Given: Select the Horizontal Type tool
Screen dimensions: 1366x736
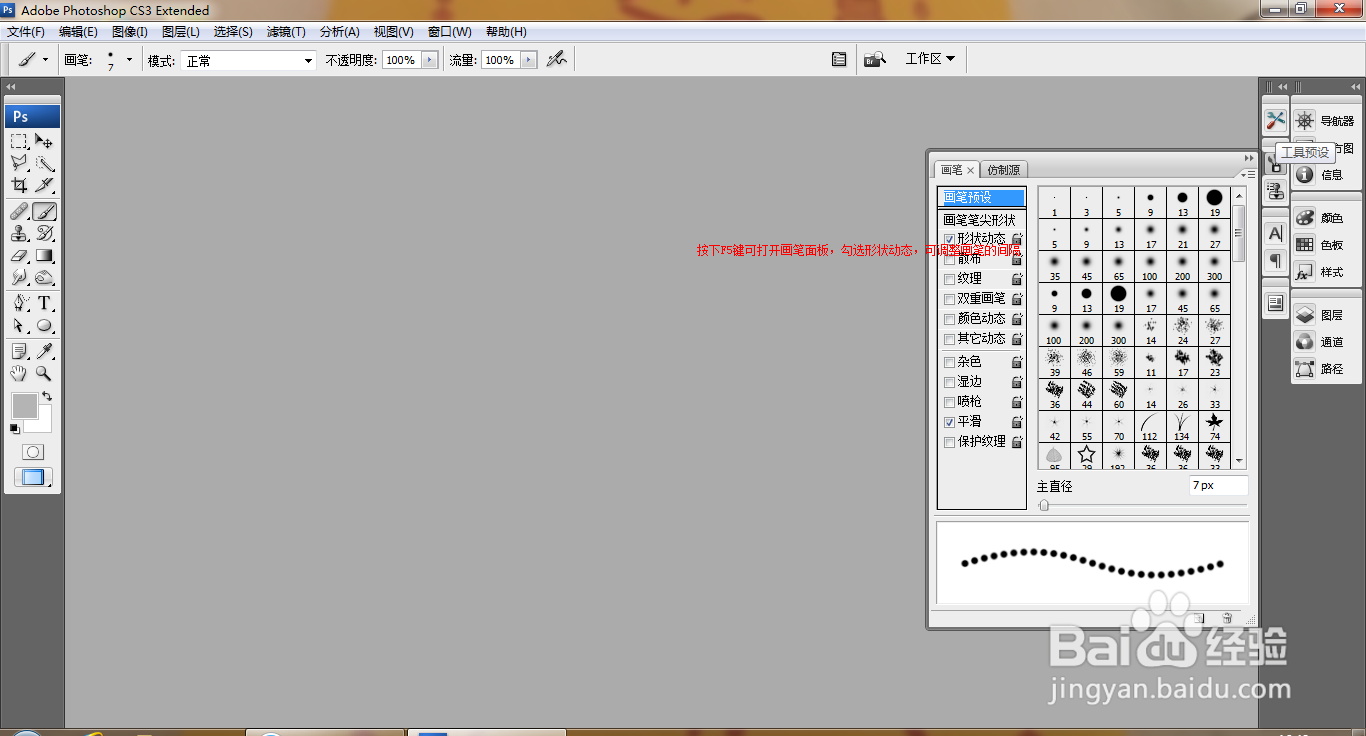Looking at the screenshot, I should pyautogui.click(x=44, y=304).
